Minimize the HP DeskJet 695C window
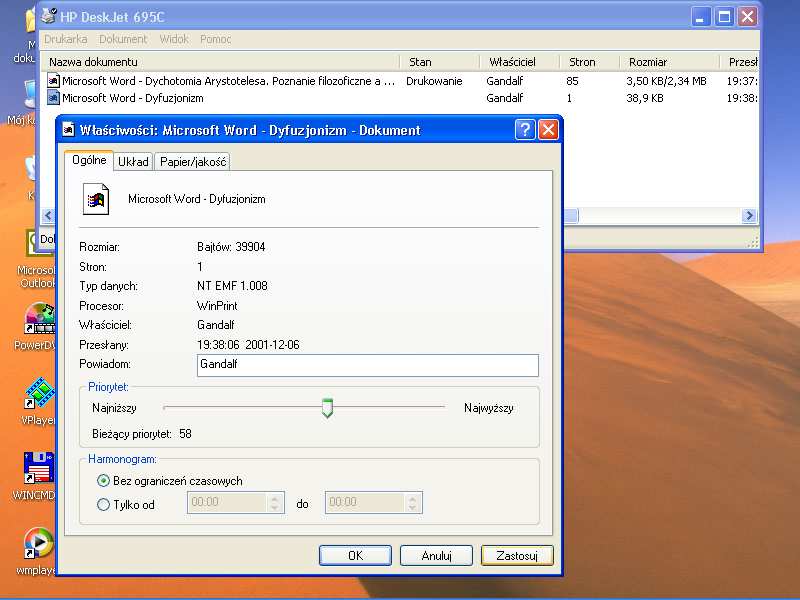 point(701,17)
